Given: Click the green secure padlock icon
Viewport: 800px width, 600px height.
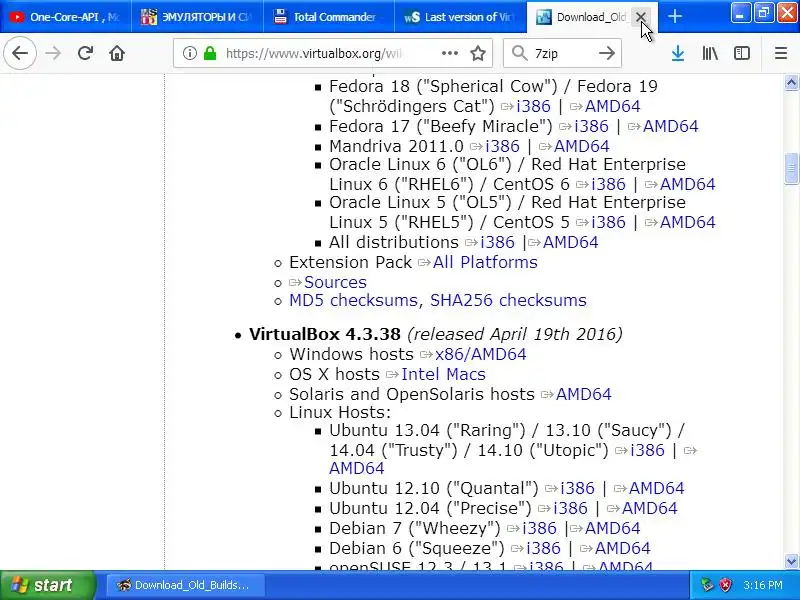Looking at the screenshot, I should [210, 53].
